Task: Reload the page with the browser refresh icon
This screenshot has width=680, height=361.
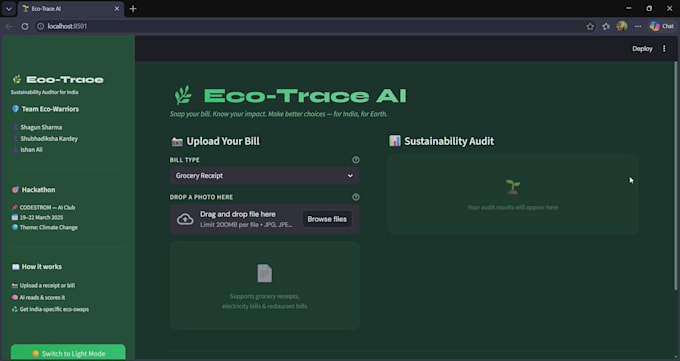Action: point(25,26)
